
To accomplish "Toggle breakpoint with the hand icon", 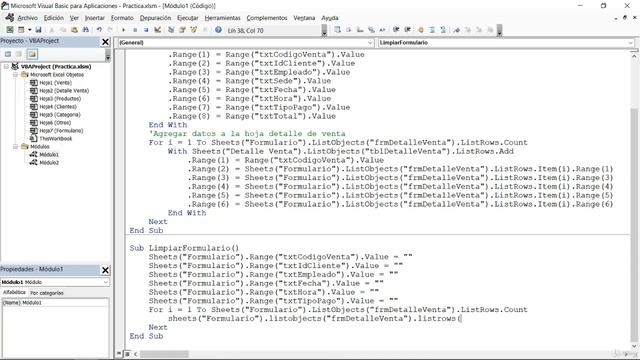I will [x=421, y=30].
